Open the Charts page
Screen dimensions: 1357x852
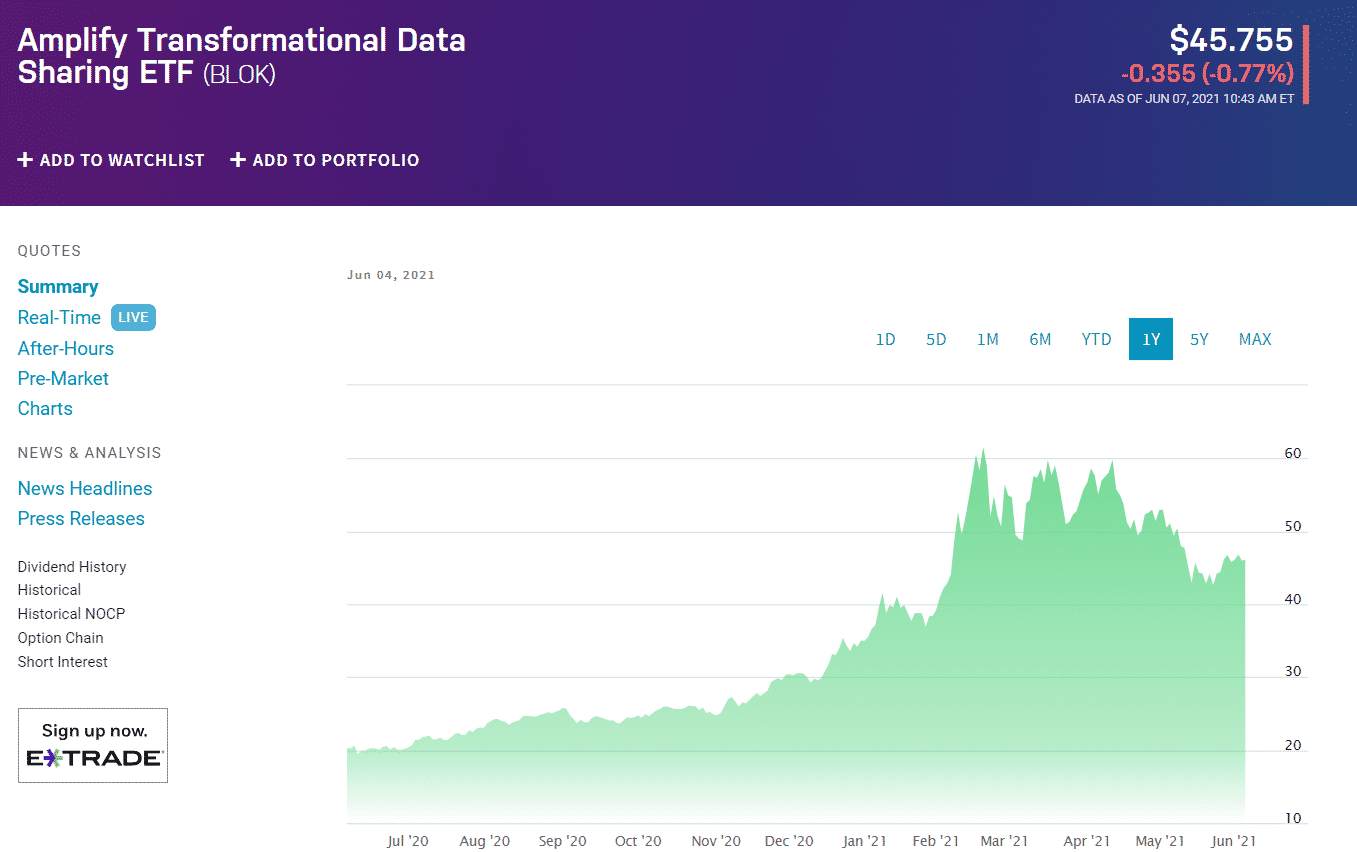click(45, 409)
